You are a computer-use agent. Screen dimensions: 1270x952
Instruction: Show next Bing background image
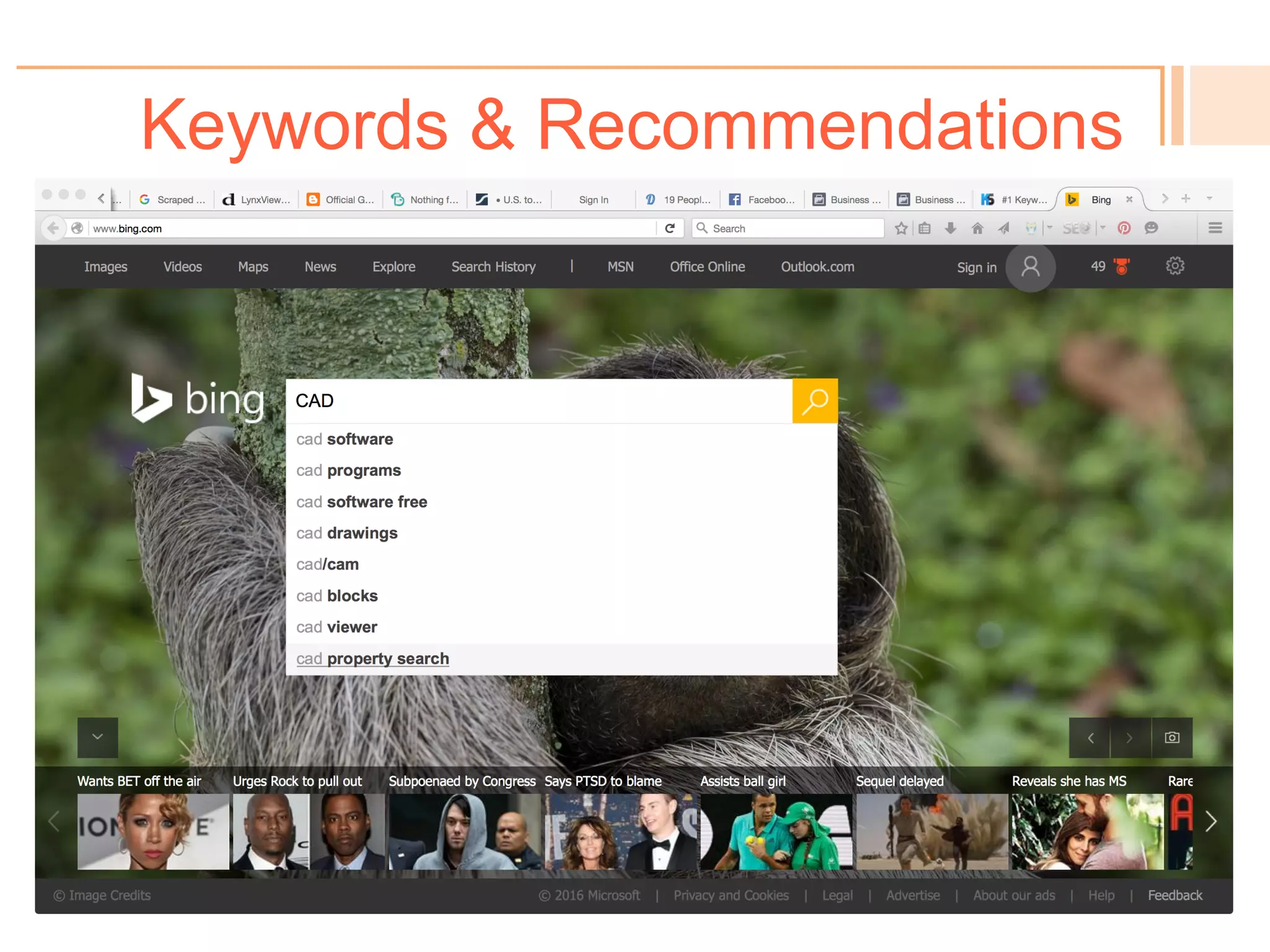coord(1130,738)
